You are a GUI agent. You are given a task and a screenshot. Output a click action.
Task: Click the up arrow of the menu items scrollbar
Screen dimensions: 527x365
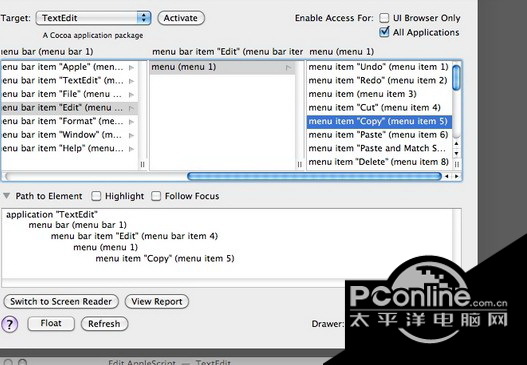click(456, 144)
